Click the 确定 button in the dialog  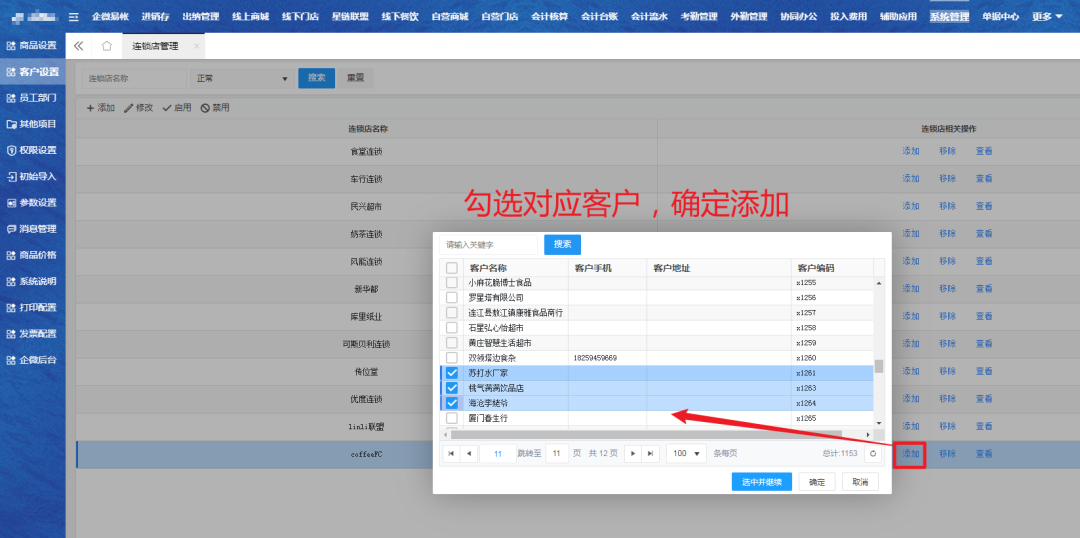817,482
